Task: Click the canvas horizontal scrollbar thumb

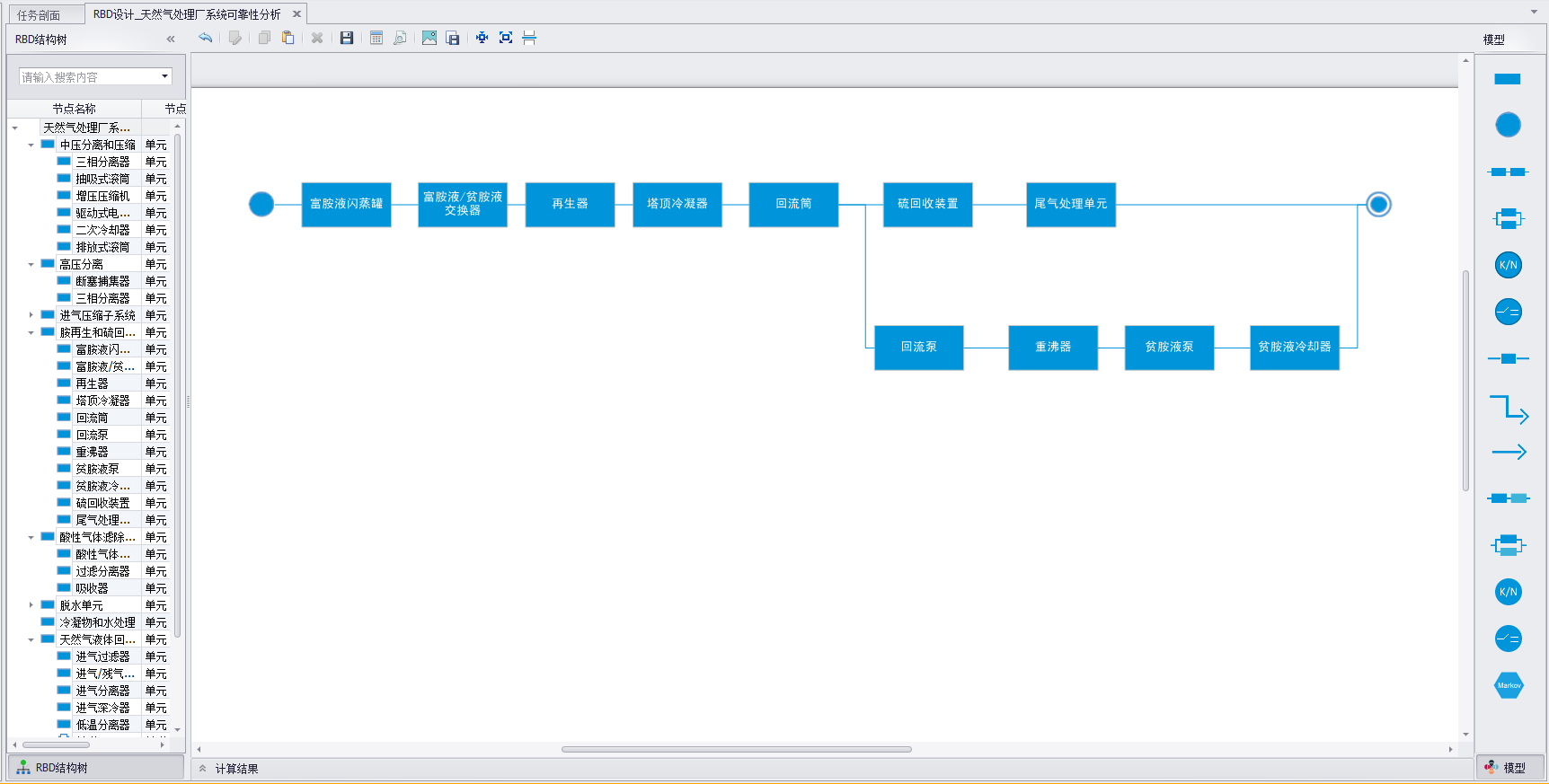Action: click(737, 749)
